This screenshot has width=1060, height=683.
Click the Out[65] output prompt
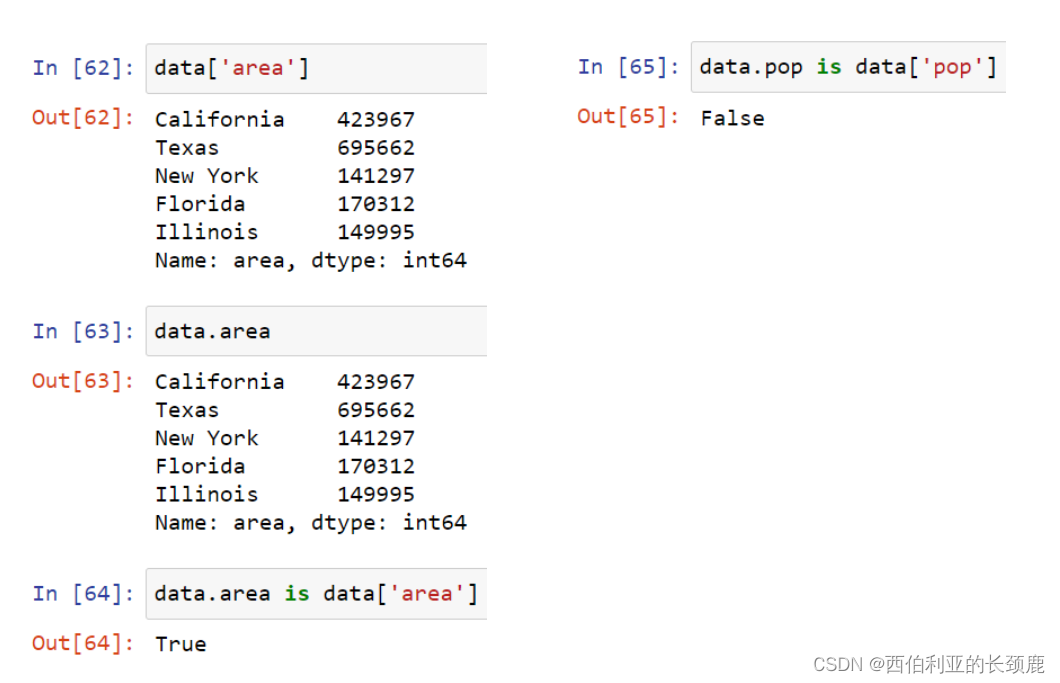(628, 116)
